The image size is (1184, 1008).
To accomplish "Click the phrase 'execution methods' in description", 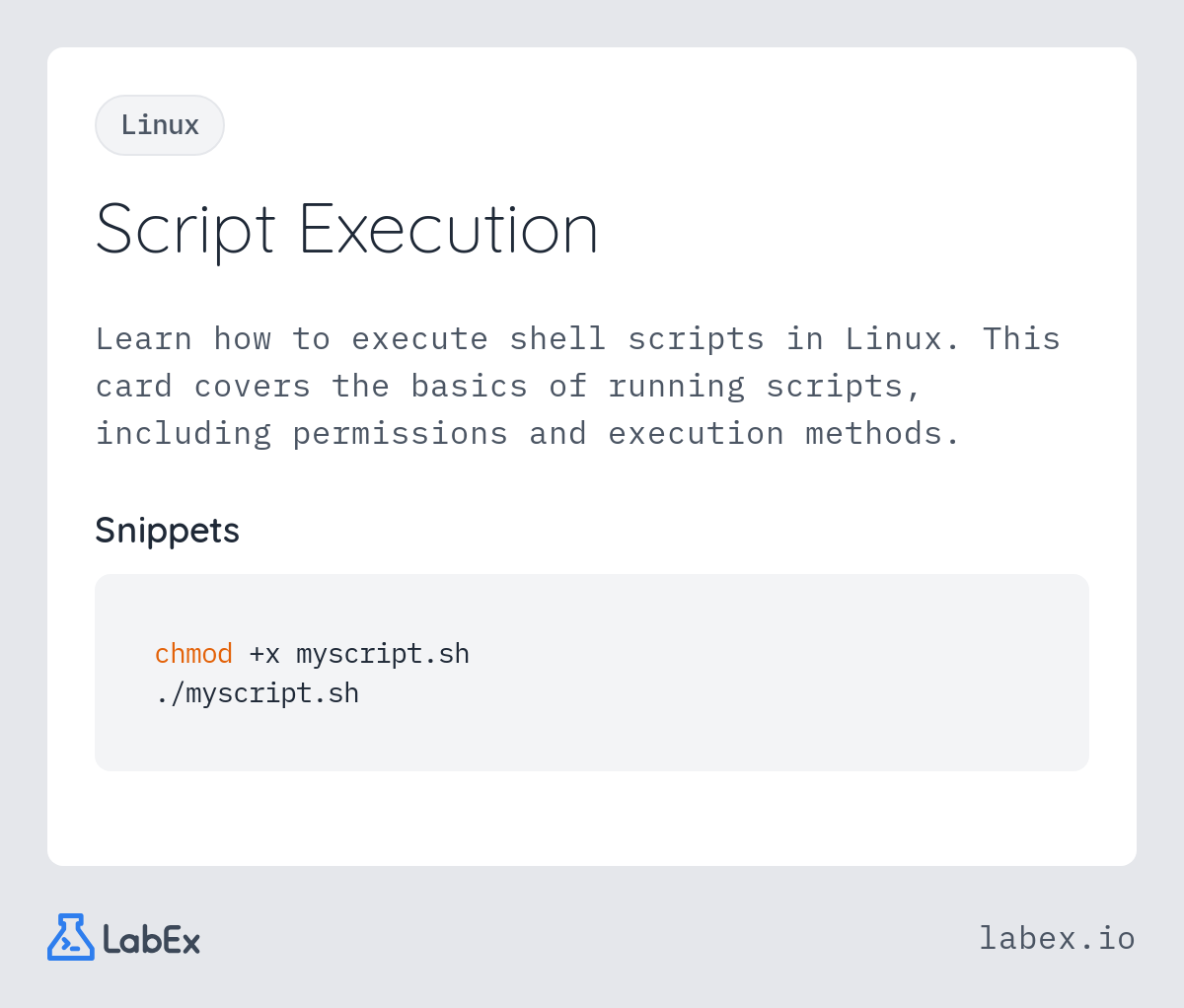I will 784,434.
